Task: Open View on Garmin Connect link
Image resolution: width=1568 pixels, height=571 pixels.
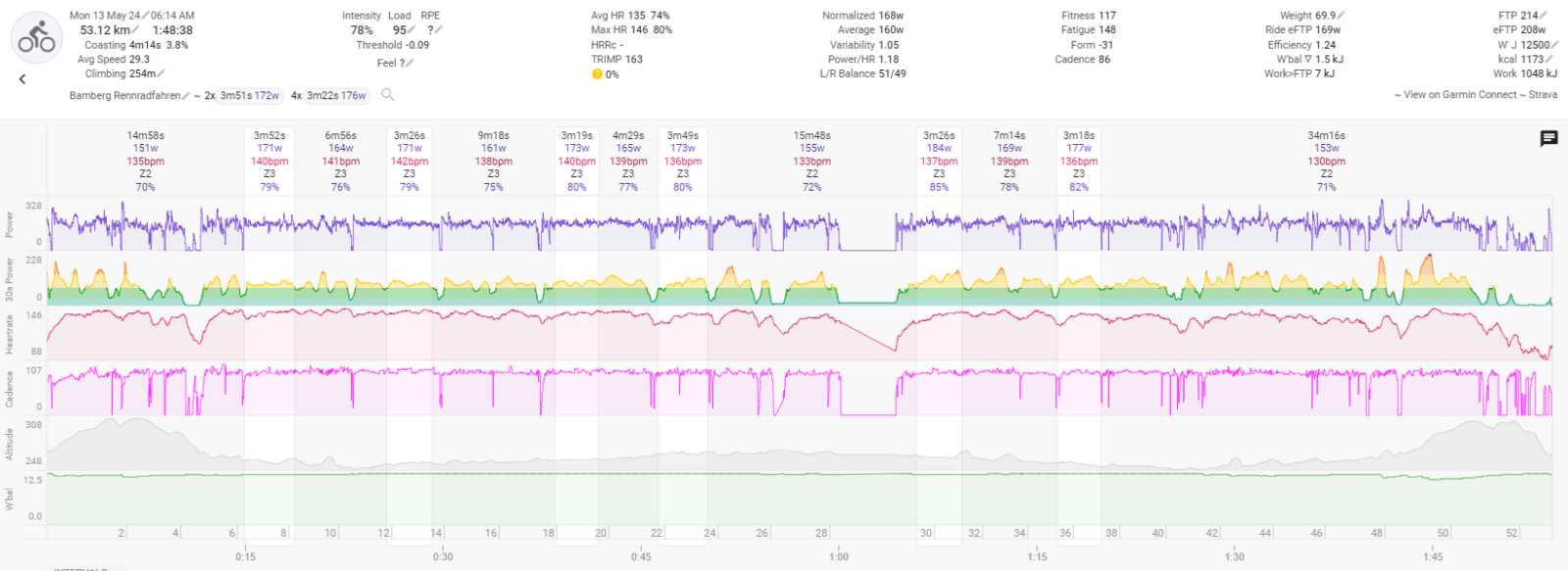Action: (1460, 95)
